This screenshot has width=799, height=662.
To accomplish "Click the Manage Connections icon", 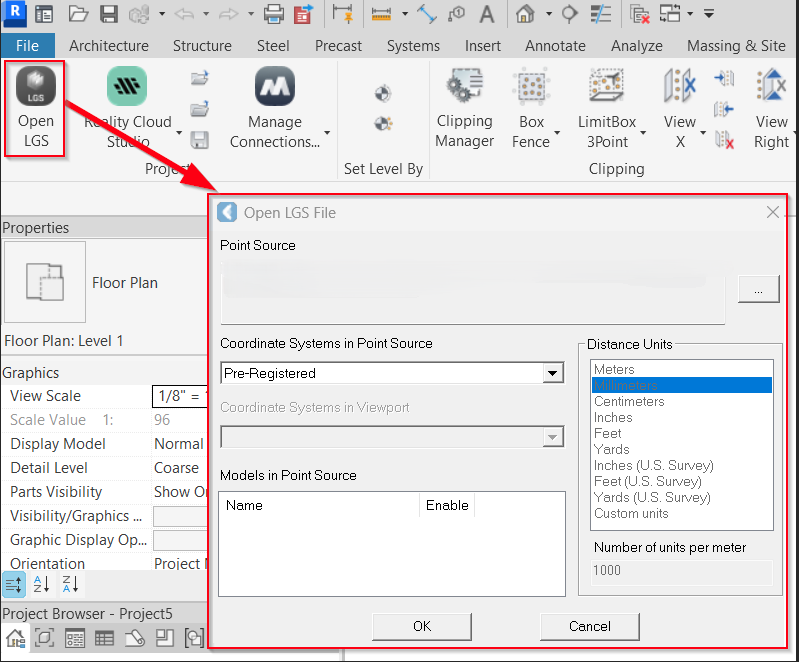I will click(275, 88).
